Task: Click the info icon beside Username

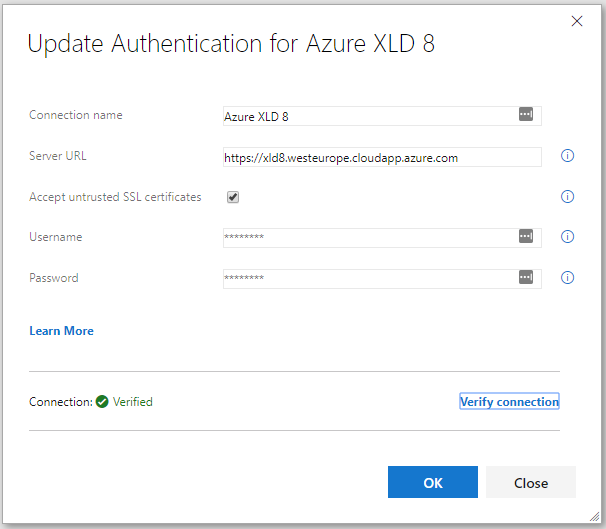Action: pos(567,237)
